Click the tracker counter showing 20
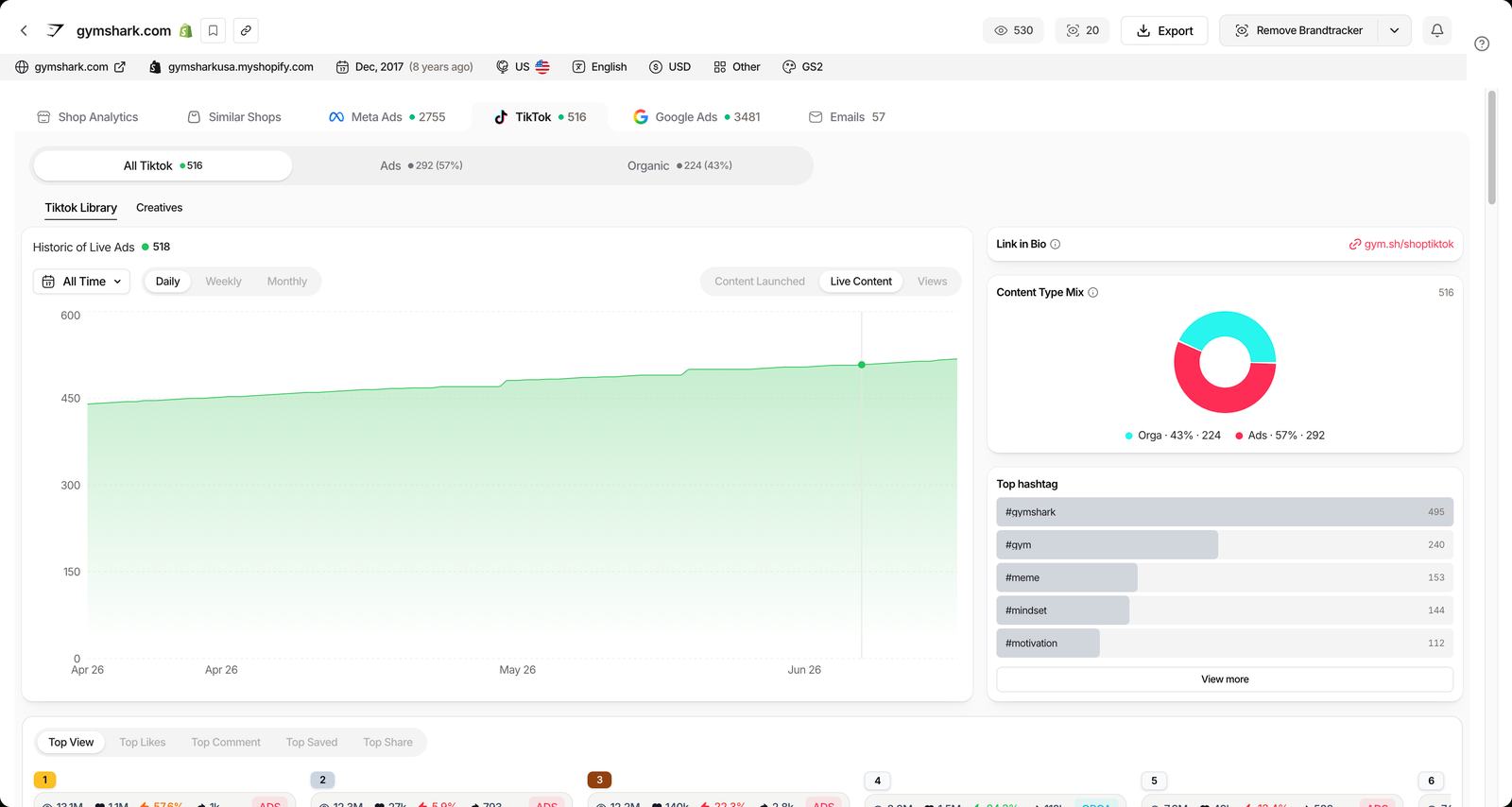The height and width of the screenshot is (807, 1512). 1083,30
